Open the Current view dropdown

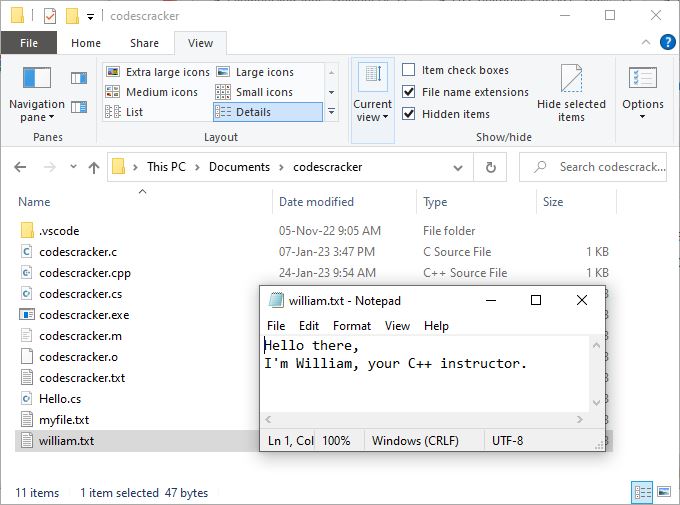[x=373, y=100]
